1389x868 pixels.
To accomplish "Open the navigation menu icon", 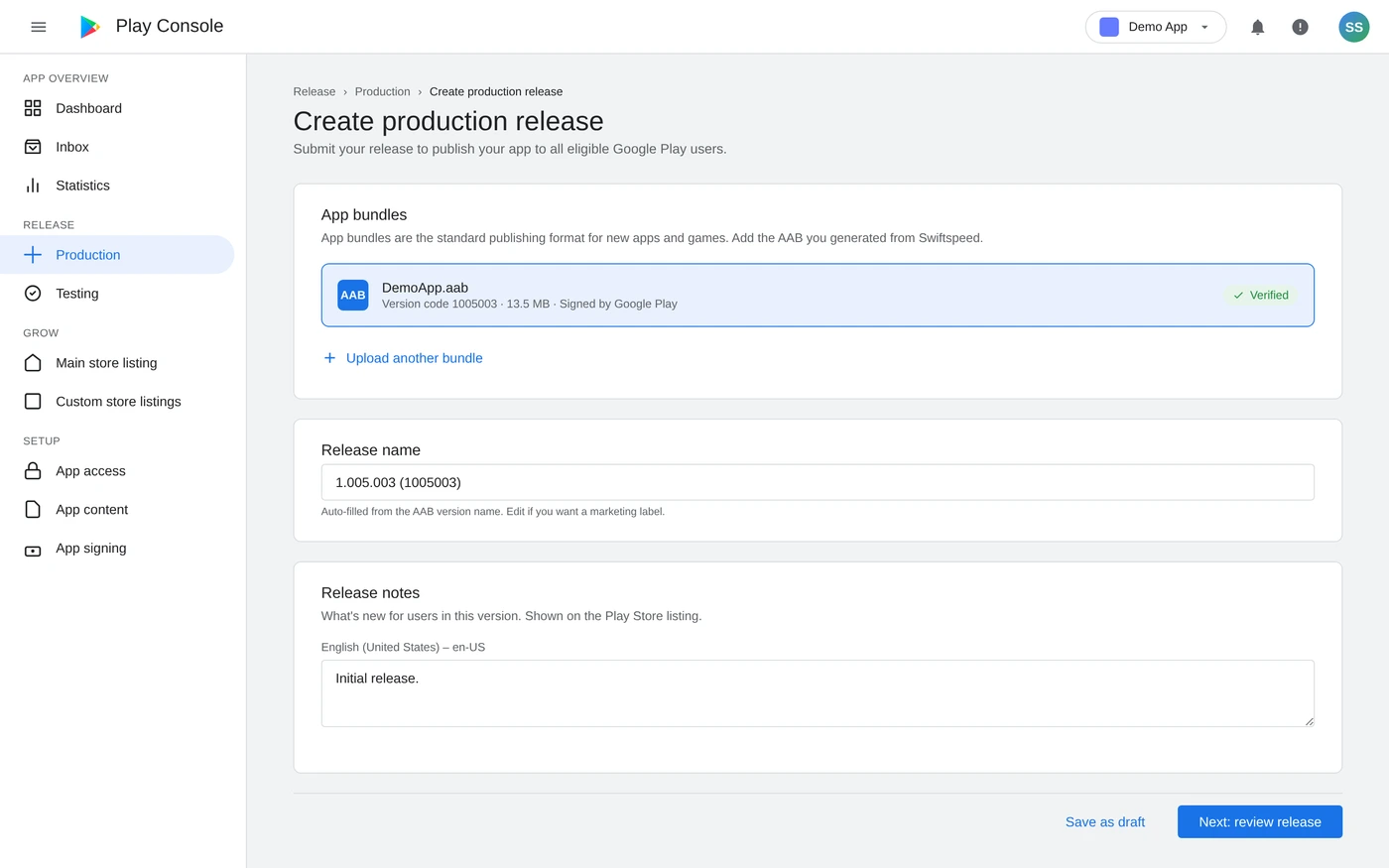I will pyautogui.click(x=39, y=27).
